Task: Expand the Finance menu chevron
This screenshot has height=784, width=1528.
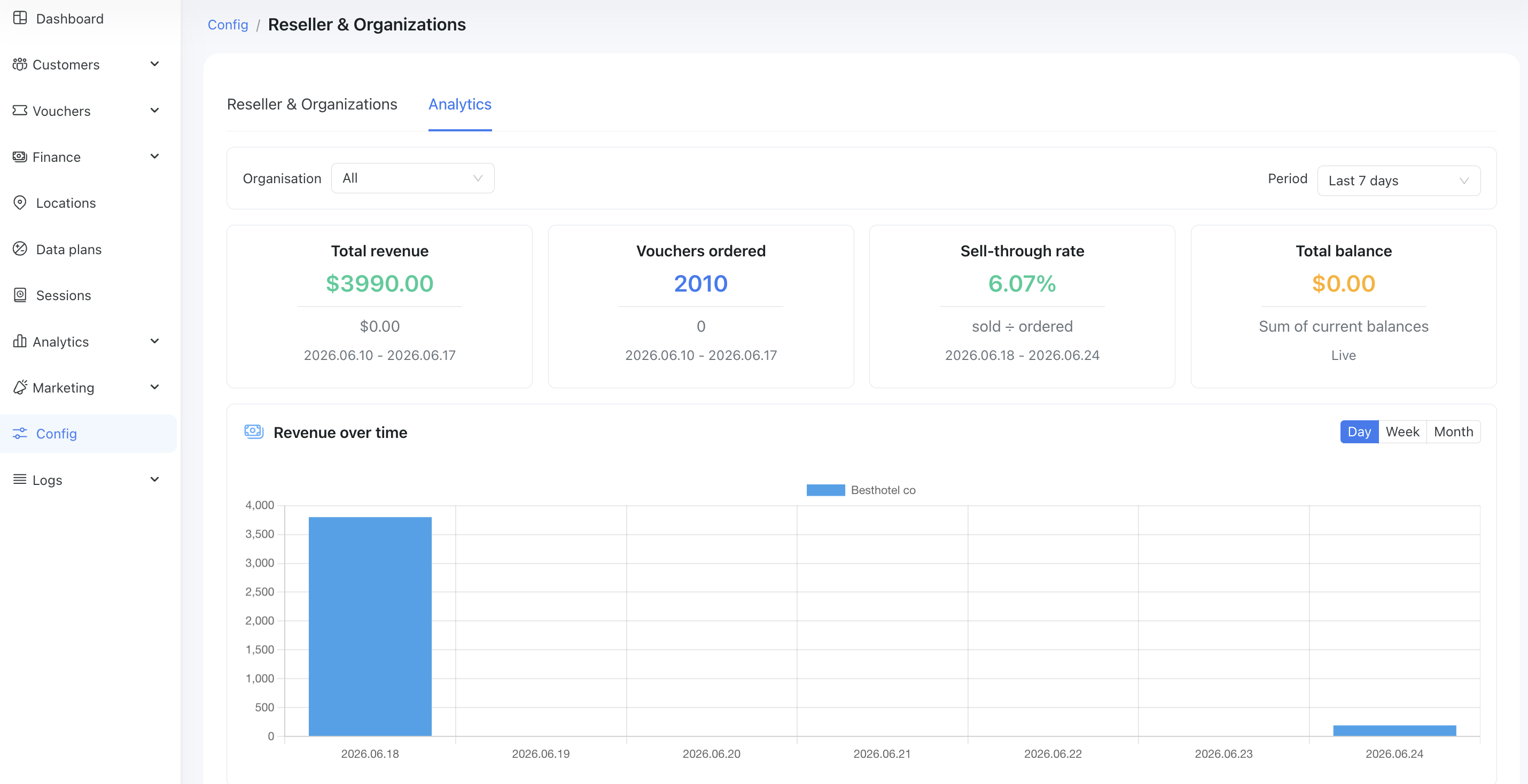Action: coord(155,156)
